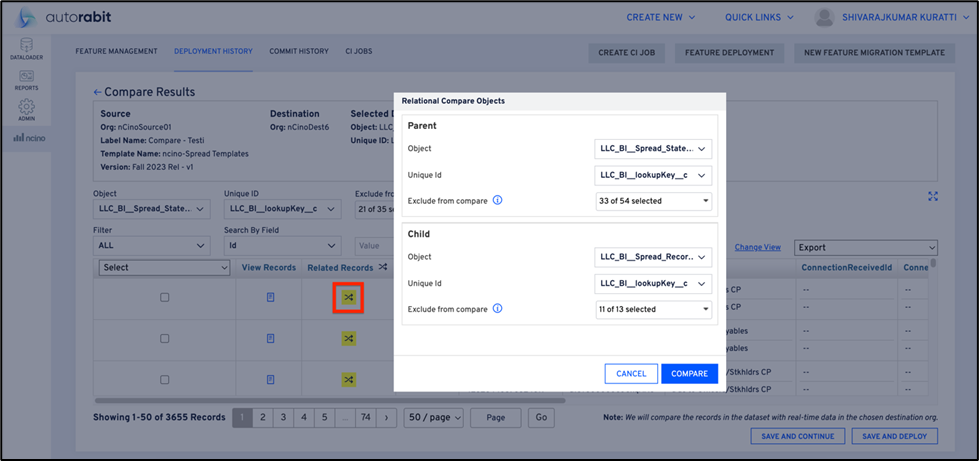Open the Admin gear icon
This screenshot has height=461, width=979.
coord(27,109)
